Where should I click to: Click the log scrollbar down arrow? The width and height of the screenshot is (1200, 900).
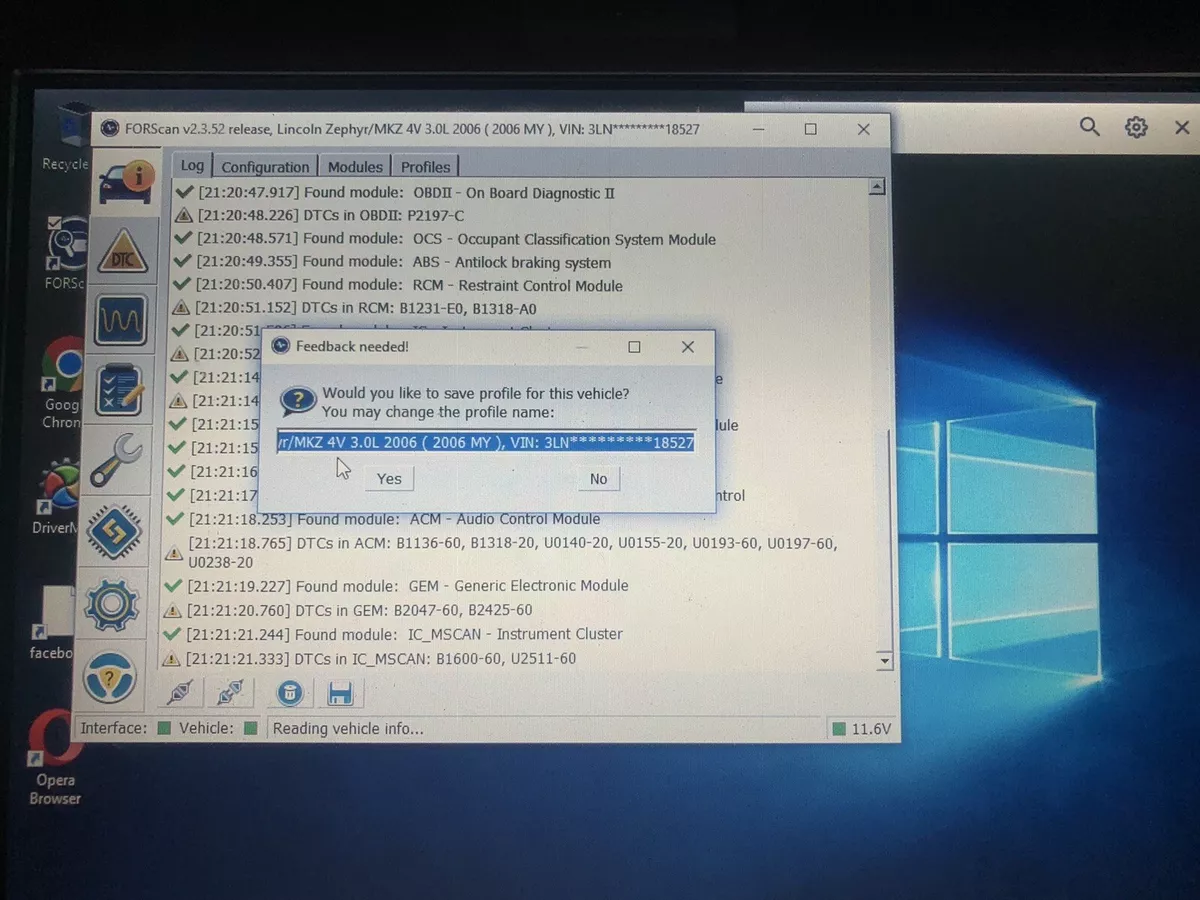[x=883, y=660]
